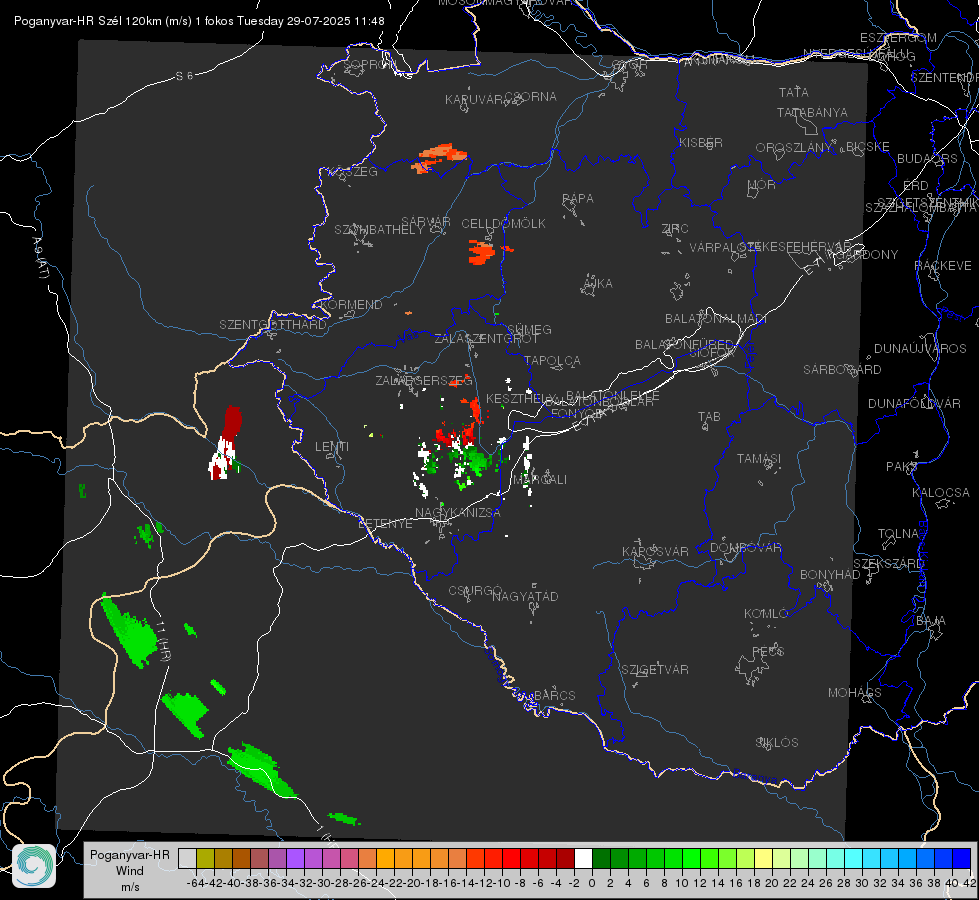Select the white swatch in the wind legend

coord(583,858)
